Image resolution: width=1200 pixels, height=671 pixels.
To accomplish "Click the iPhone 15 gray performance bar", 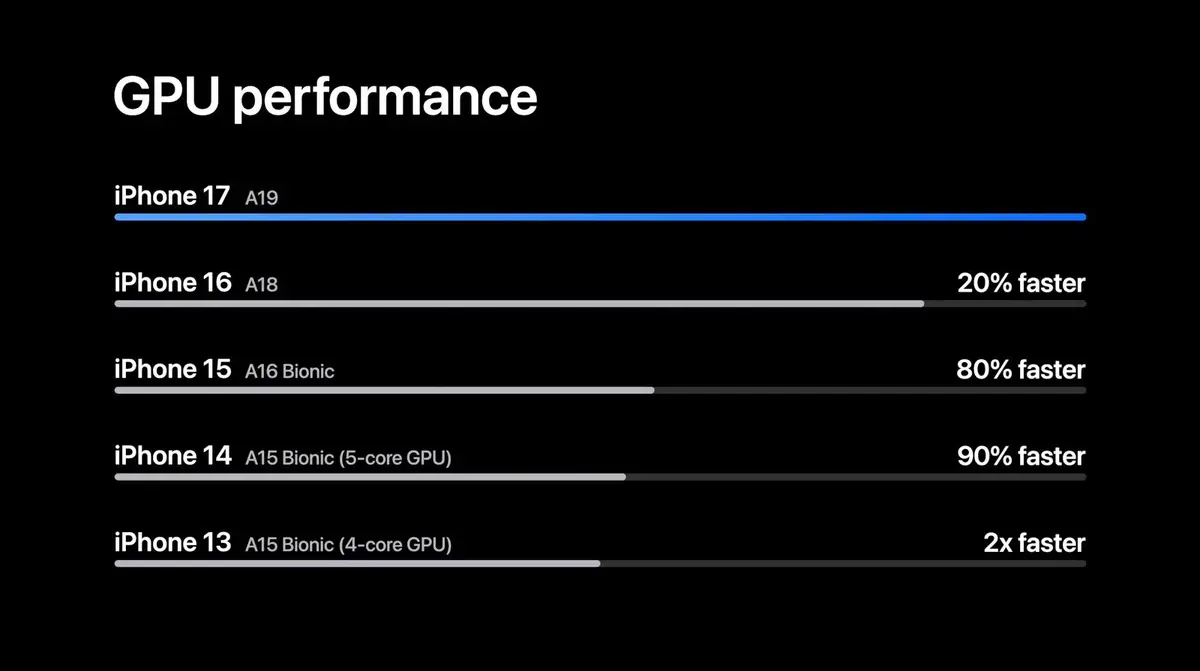I will click(384, 390).
